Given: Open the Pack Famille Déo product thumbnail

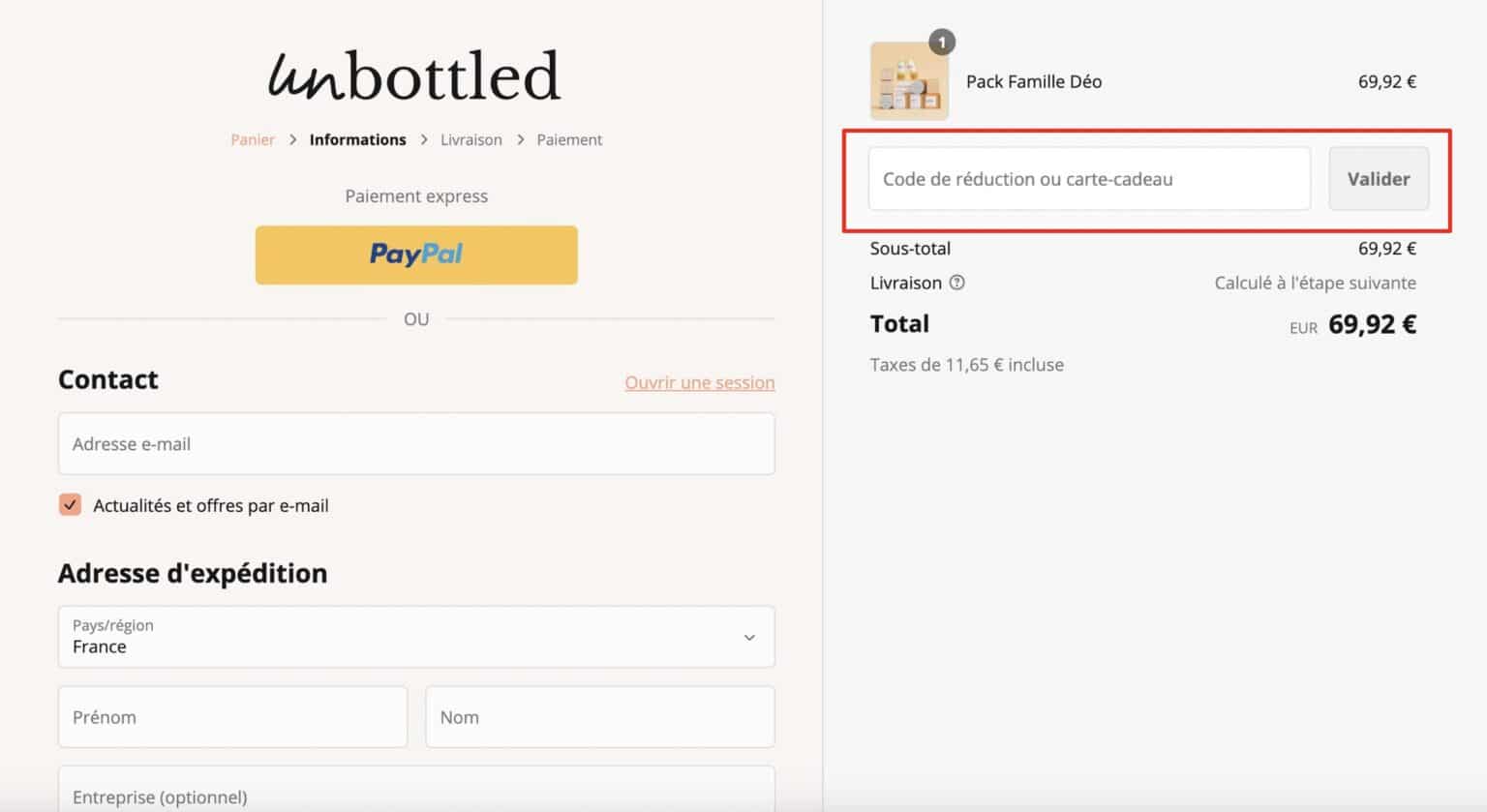Looking at the screenshot, I should [909, 81].
